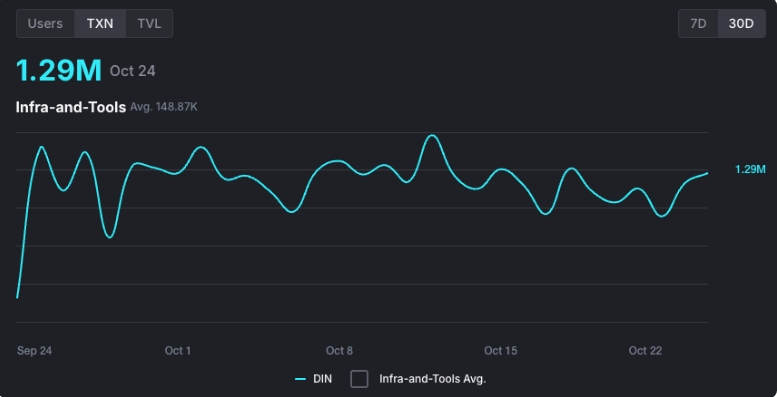
Task: Click the Infra-and-Tools Avg. legend text
Action: [x=433, y=379]
